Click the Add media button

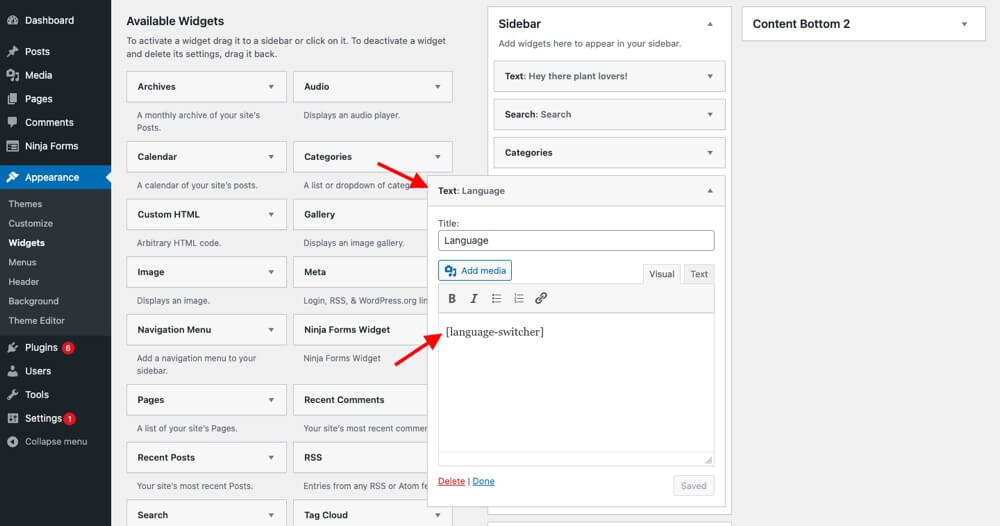[475, 270]
